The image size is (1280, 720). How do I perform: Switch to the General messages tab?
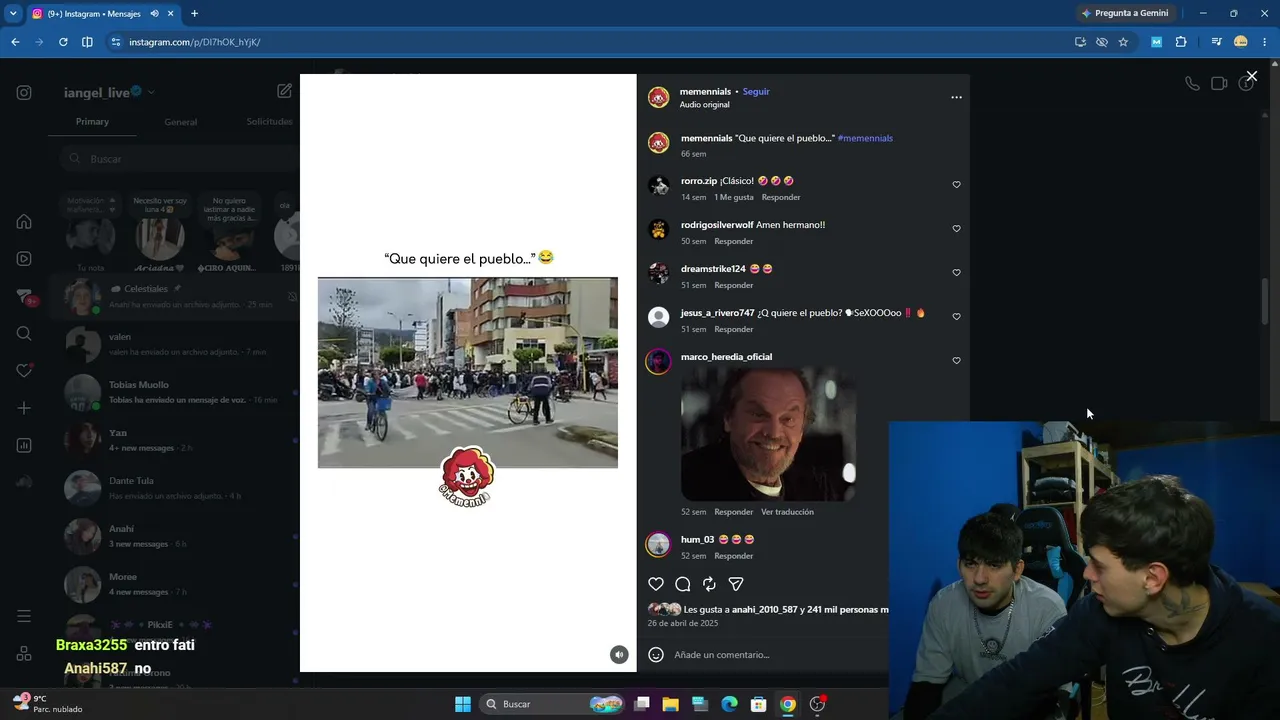coord(180,122)
